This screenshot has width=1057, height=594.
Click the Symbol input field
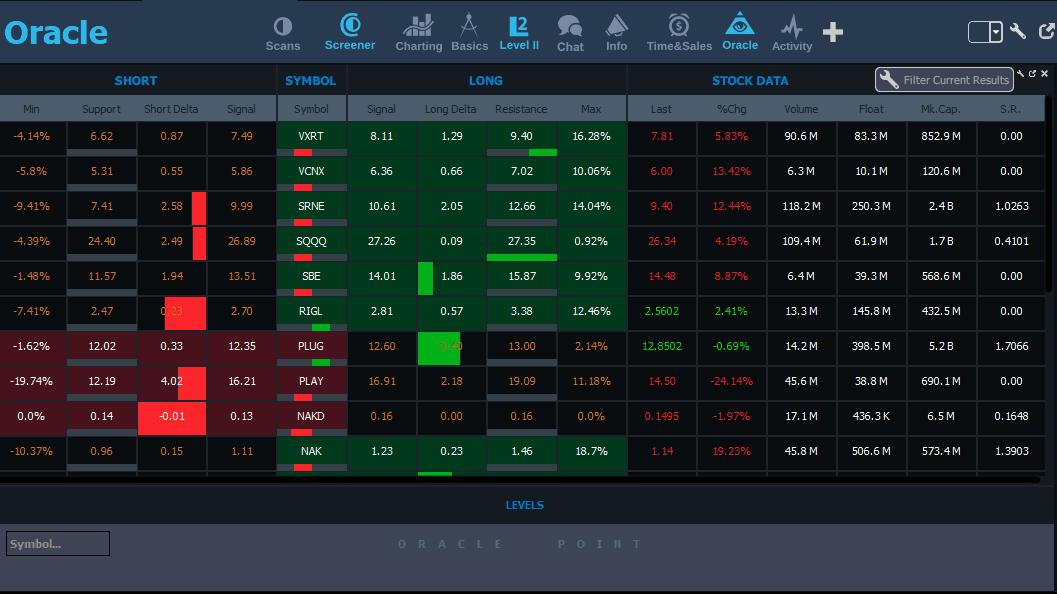click(58, 544)
